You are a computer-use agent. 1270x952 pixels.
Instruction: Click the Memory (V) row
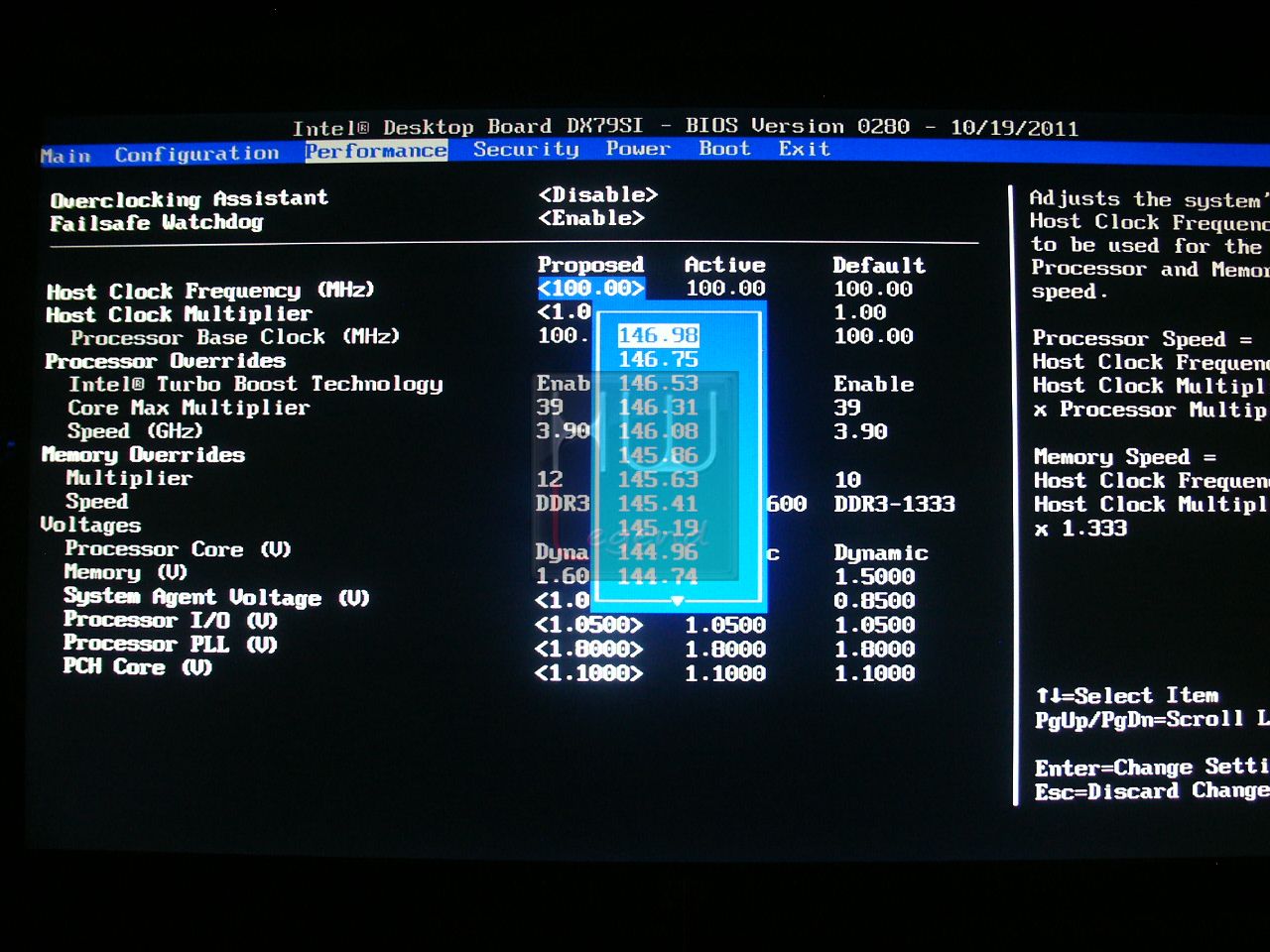pyautogui.click(x=125, y=573)
